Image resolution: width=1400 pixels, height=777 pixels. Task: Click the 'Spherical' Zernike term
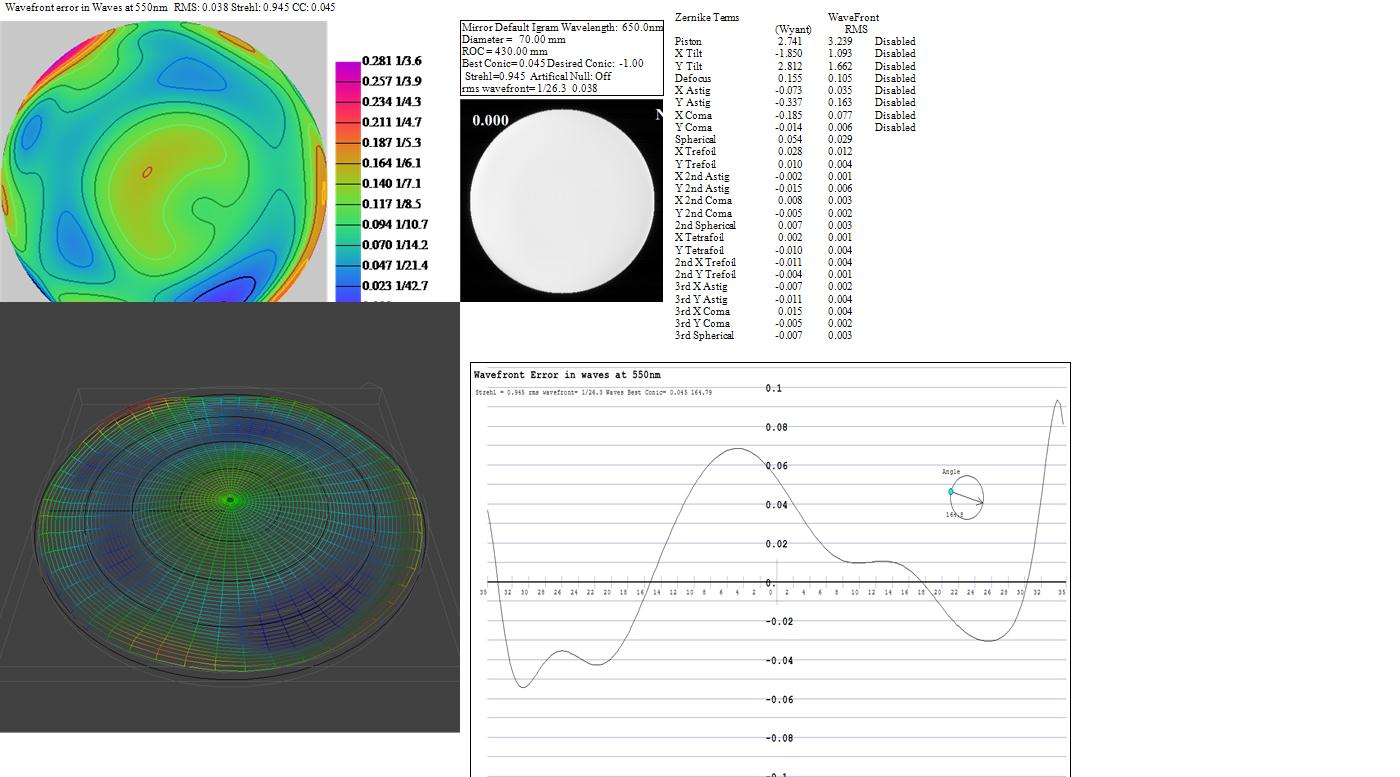(x=695, y=140)
